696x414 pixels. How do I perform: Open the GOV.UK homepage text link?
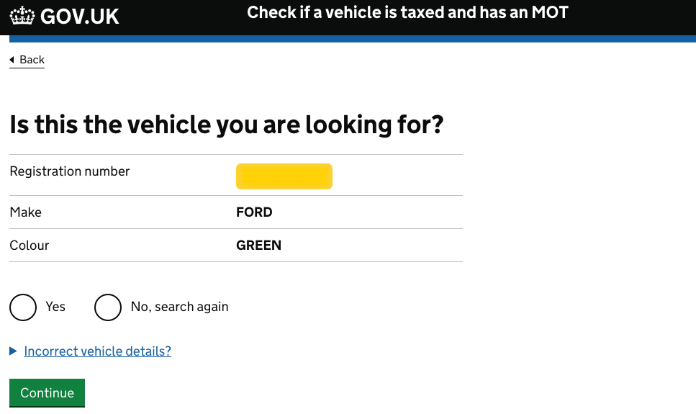(79, 17)
